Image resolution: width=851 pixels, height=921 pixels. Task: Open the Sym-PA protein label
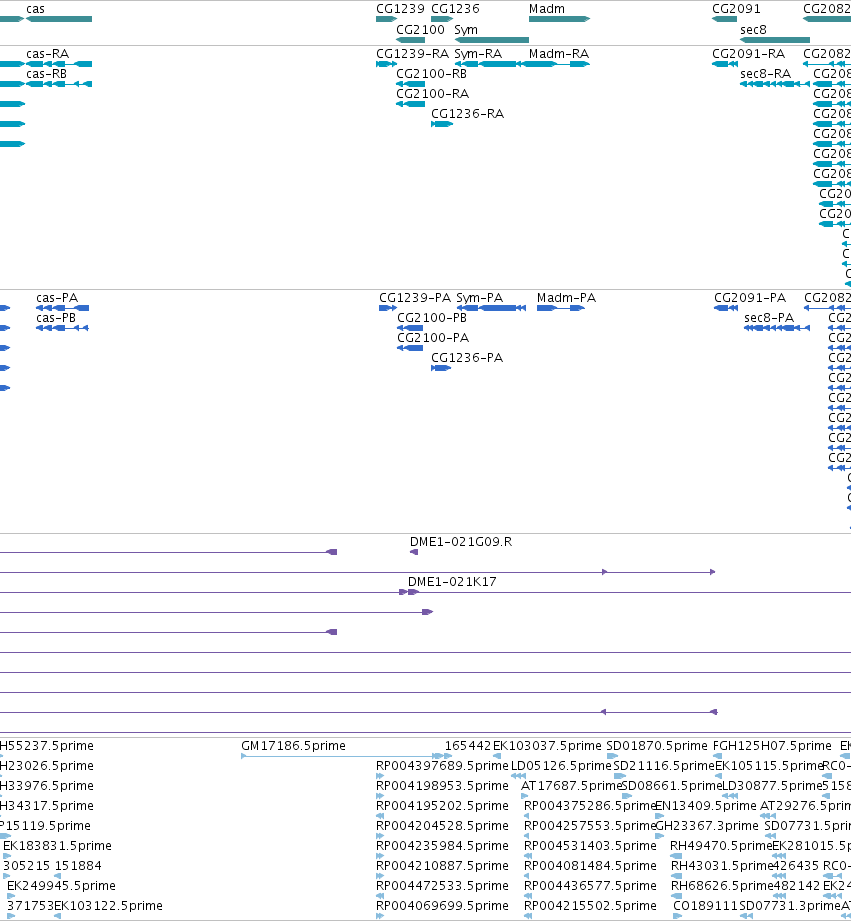coord(480,298)
